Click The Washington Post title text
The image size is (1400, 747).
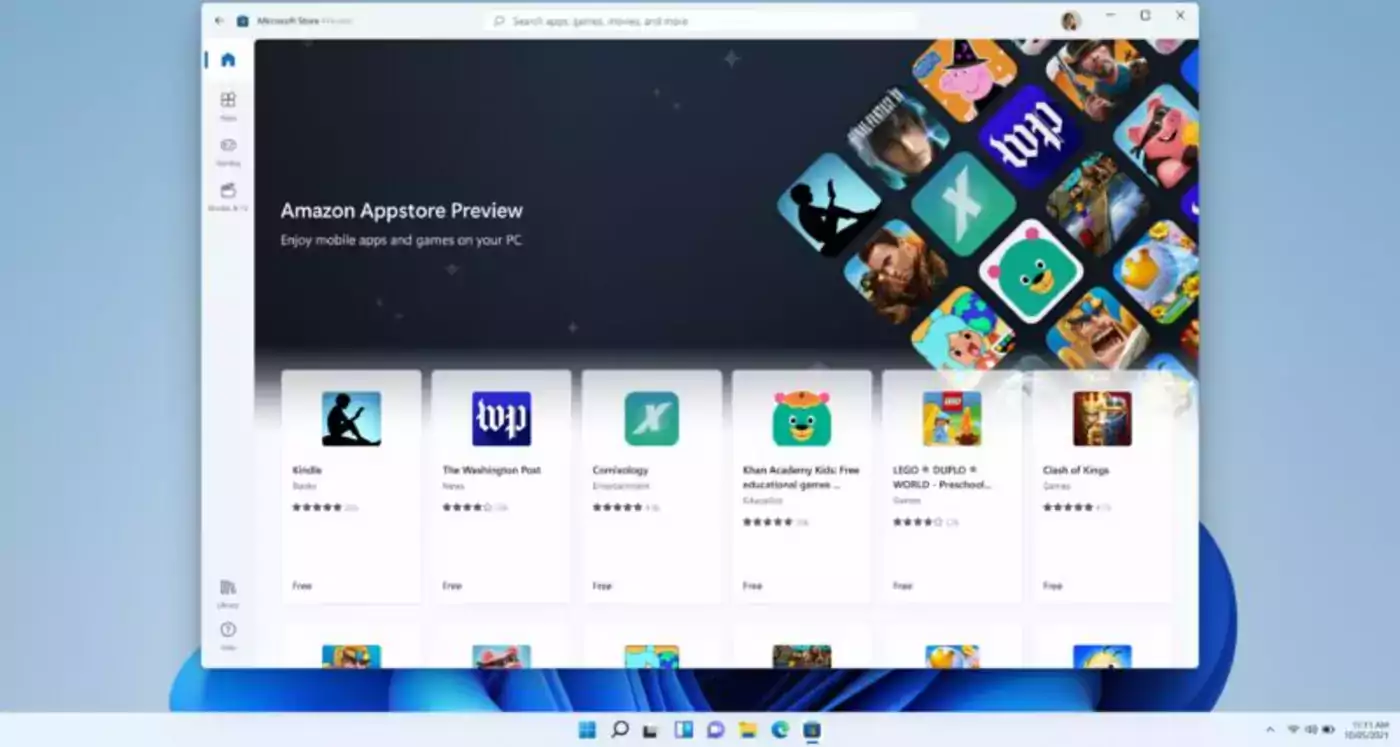click(492, 470)
